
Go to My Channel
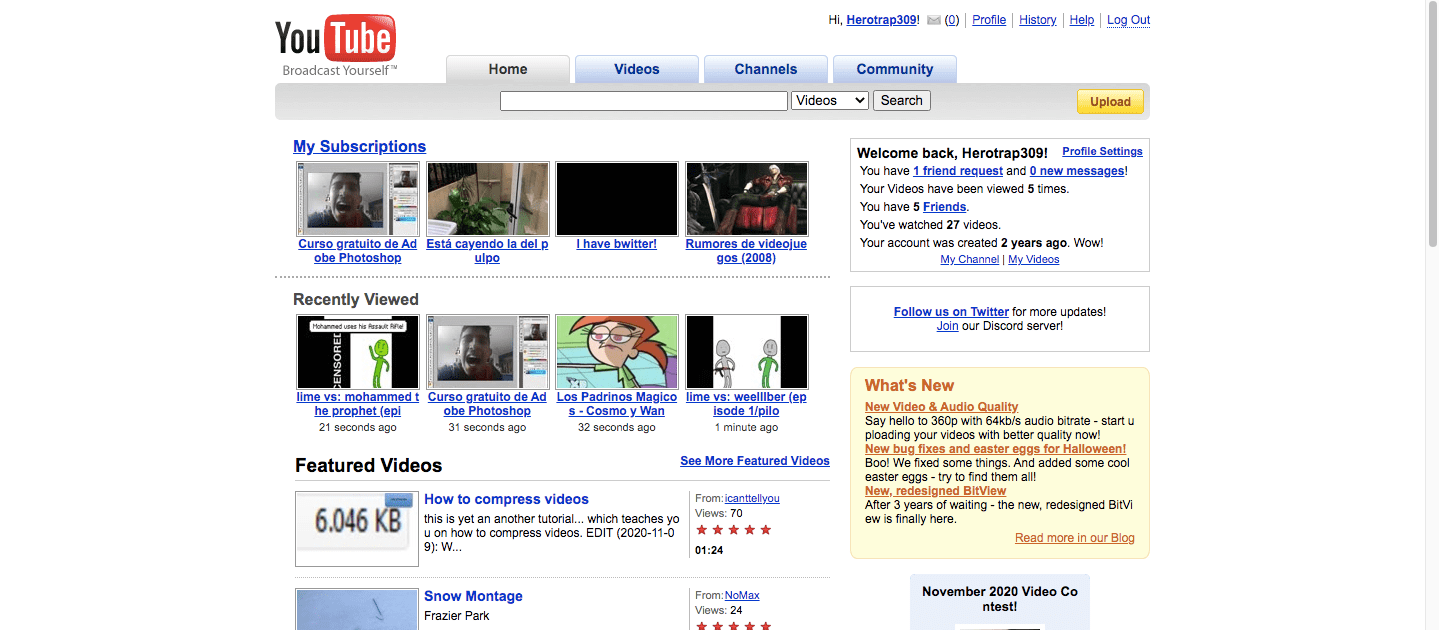(x=968, y=259)
